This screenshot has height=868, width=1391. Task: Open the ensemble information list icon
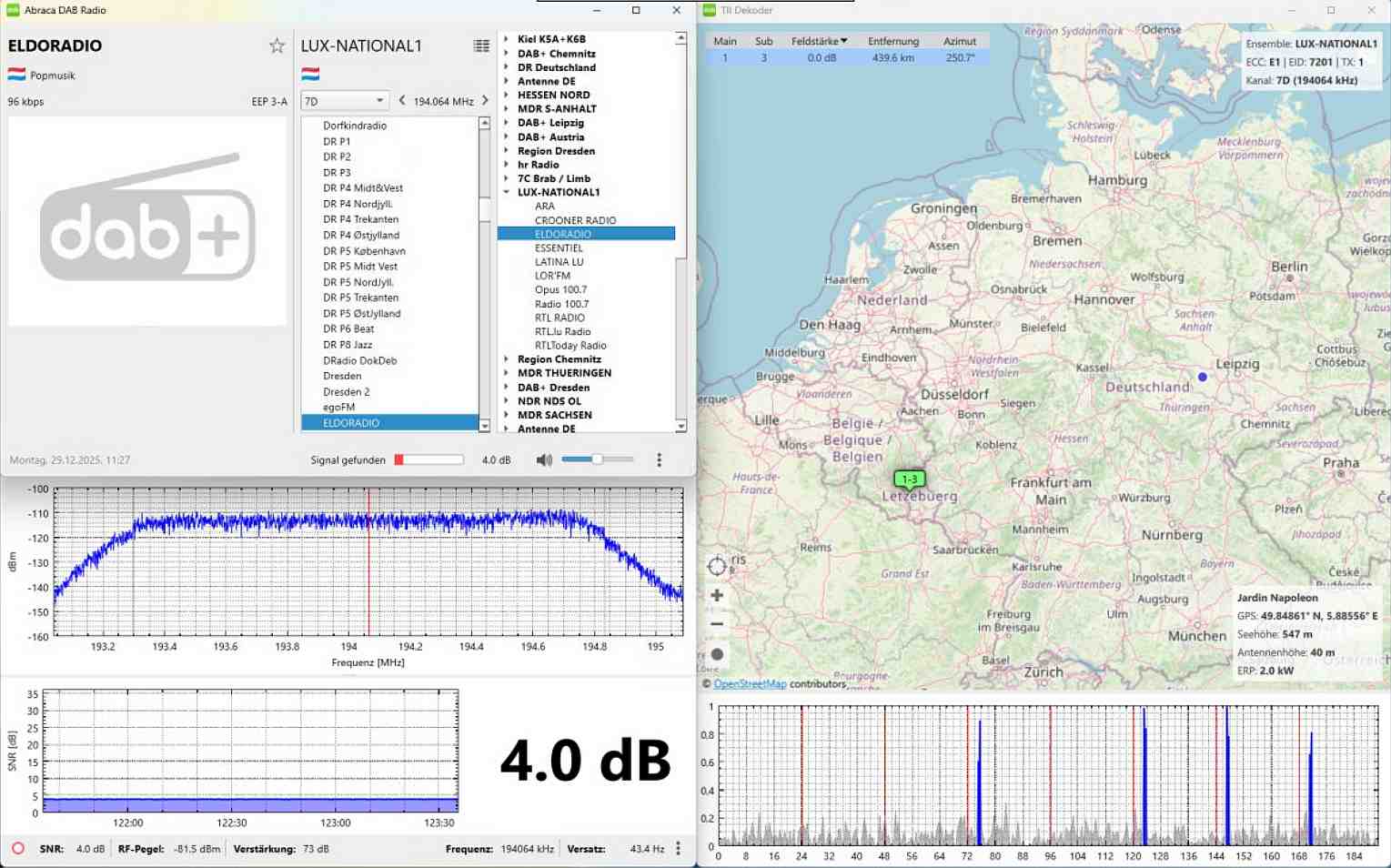(481, 45)
